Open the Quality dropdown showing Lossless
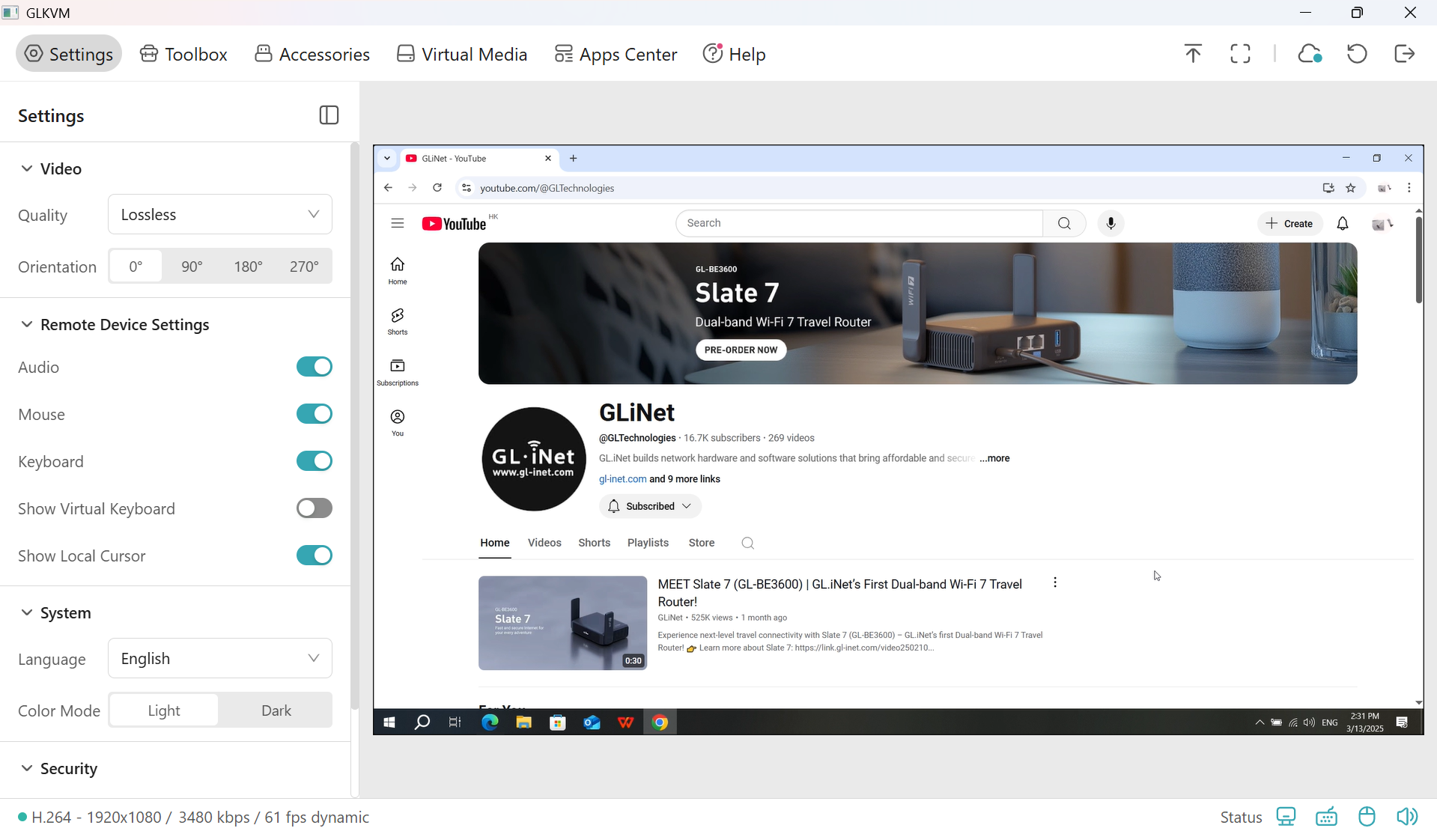The height and width of the screenshot is (840, 1437). [x=219, y=215]
